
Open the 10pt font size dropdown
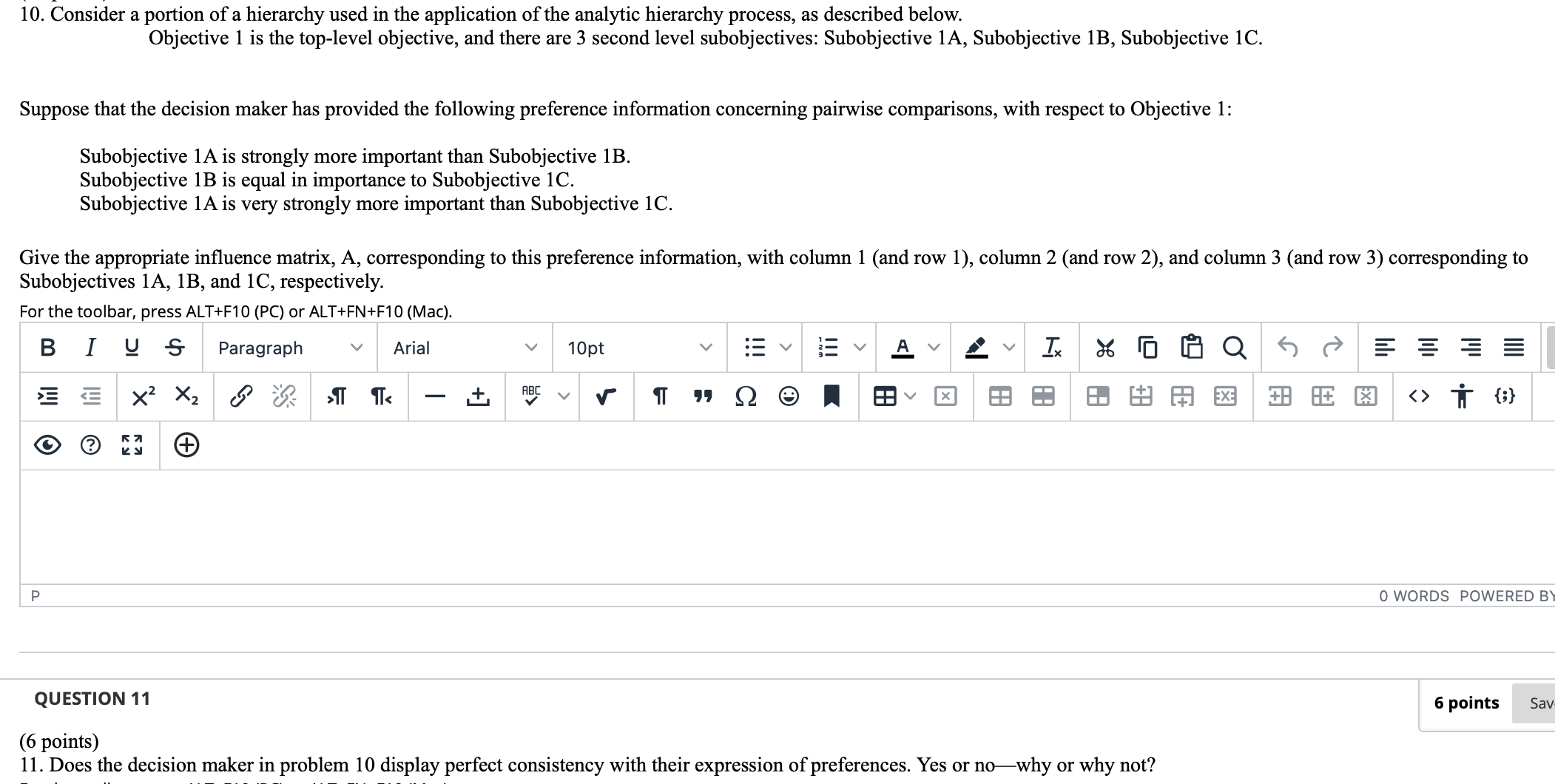click(639, 348)
